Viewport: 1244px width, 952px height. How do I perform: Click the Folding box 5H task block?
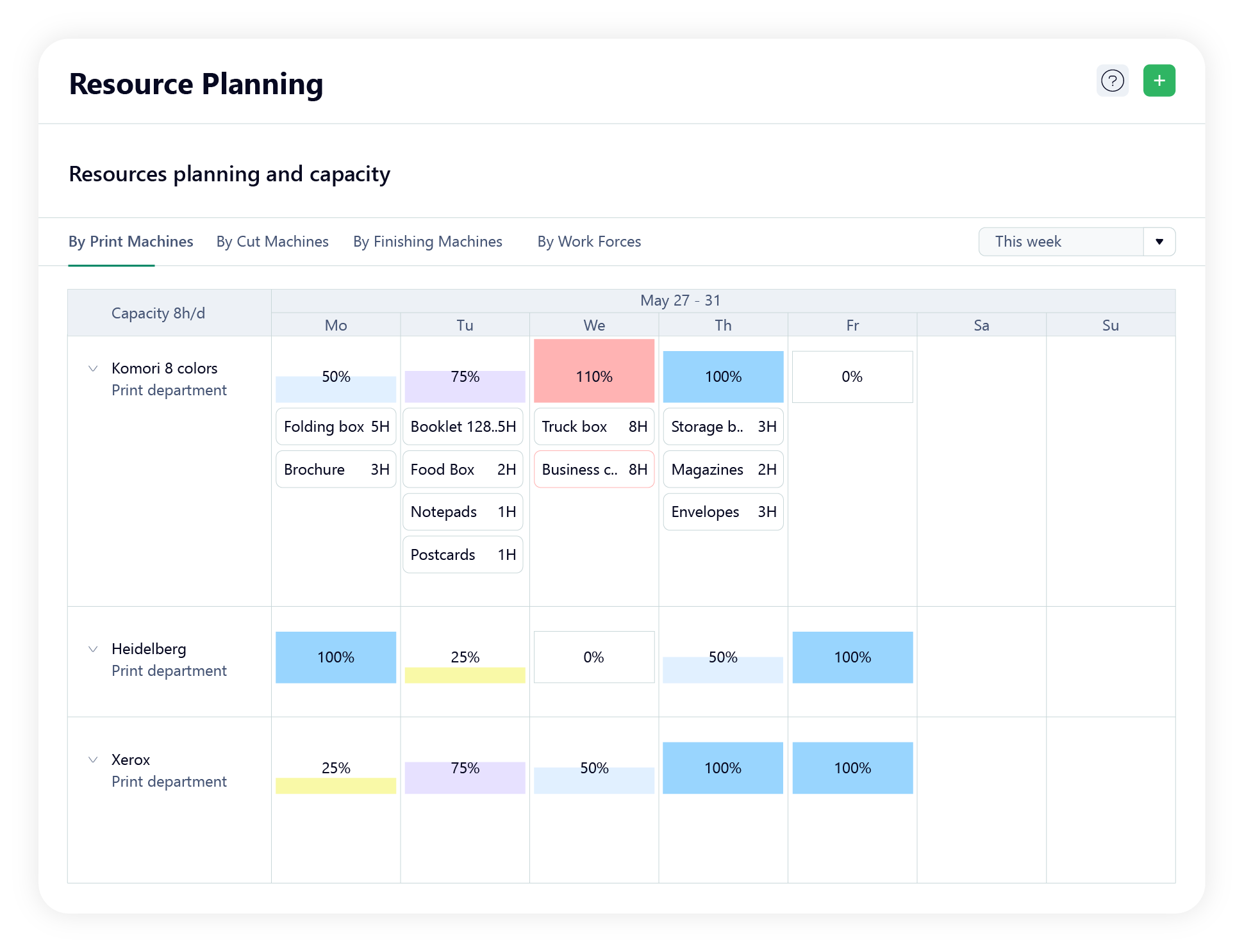click(336, 425)
